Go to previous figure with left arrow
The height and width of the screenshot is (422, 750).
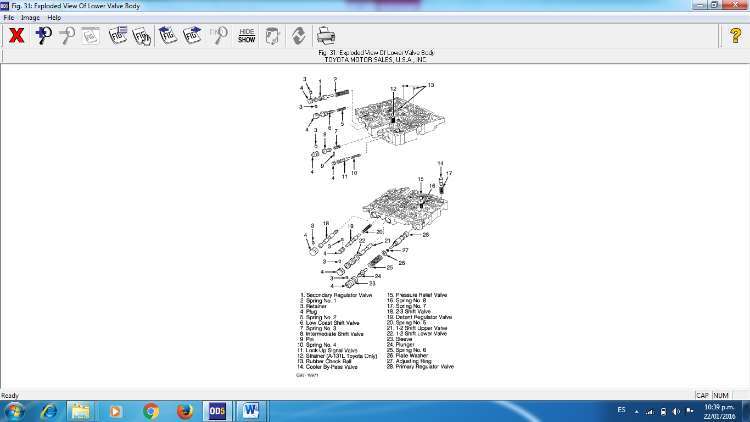[169, 35]
